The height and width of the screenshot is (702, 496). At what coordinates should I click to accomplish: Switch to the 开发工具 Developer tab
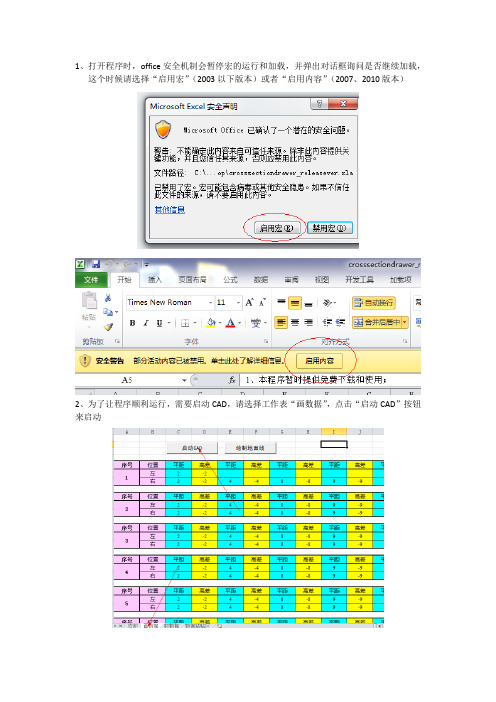tap(359, 280)
